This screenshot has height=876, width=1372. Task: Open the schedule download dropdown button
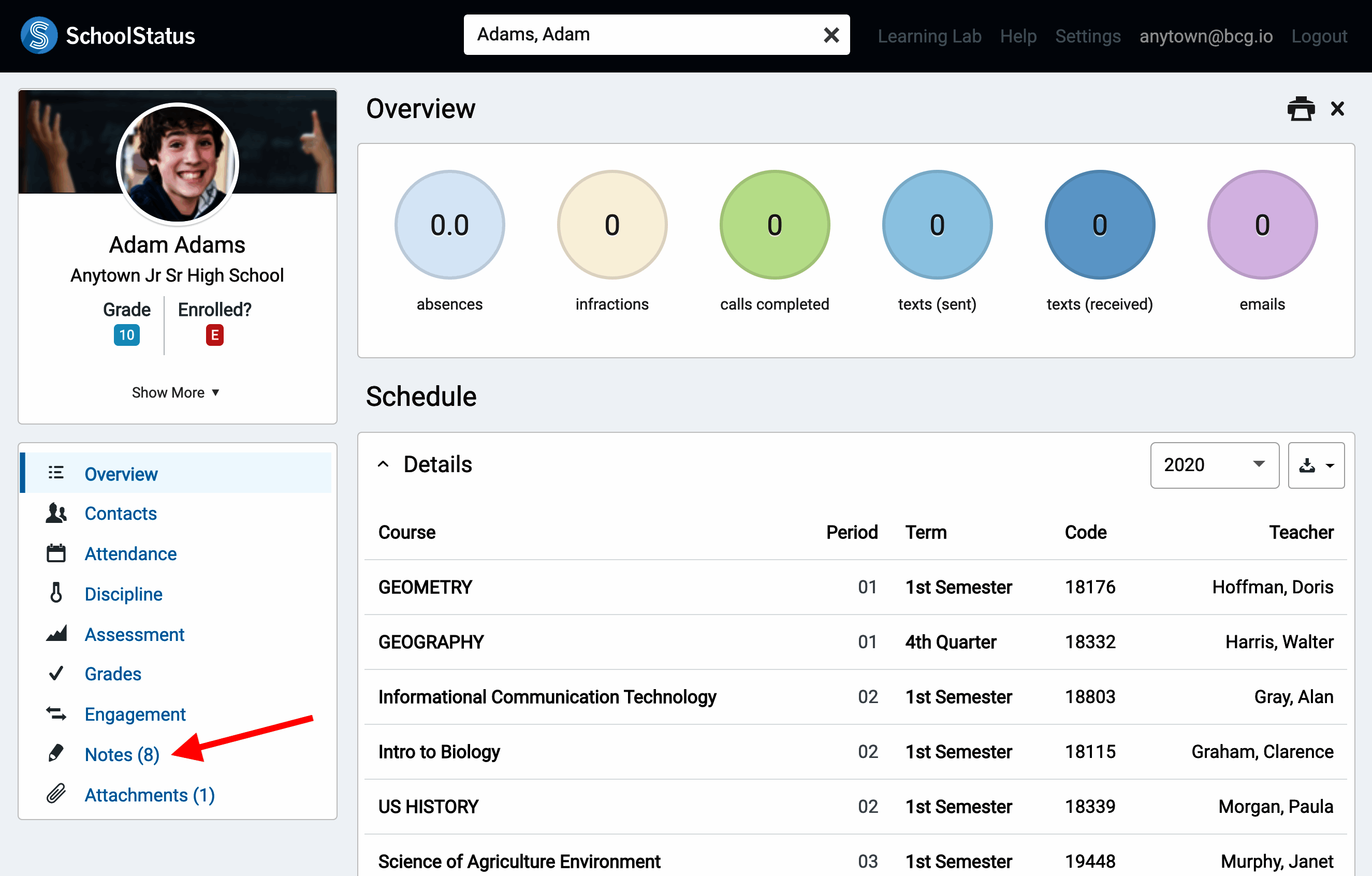click(1316, 465)
